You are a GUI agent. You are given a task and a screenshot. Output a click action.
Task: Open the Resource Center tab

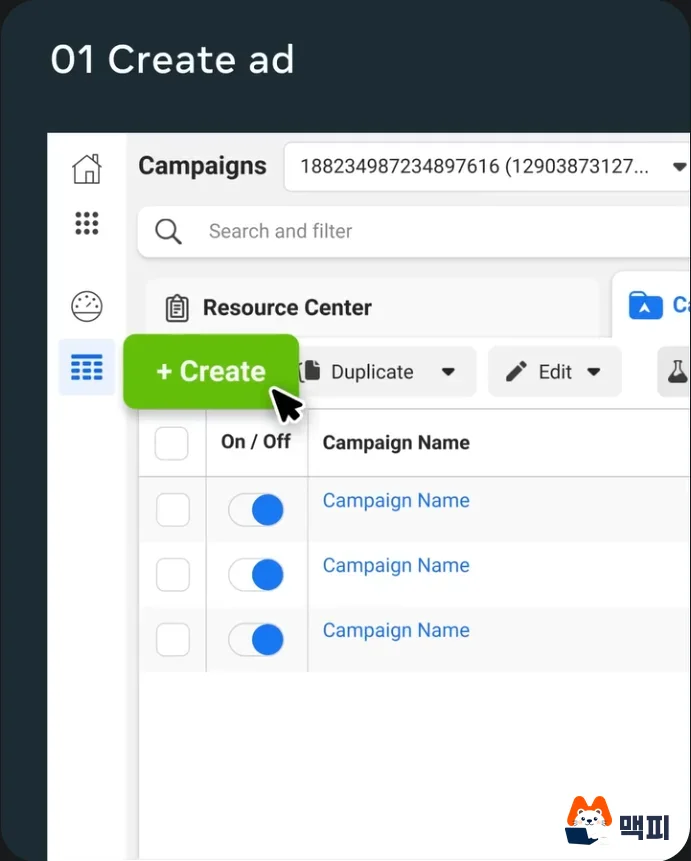372,308
